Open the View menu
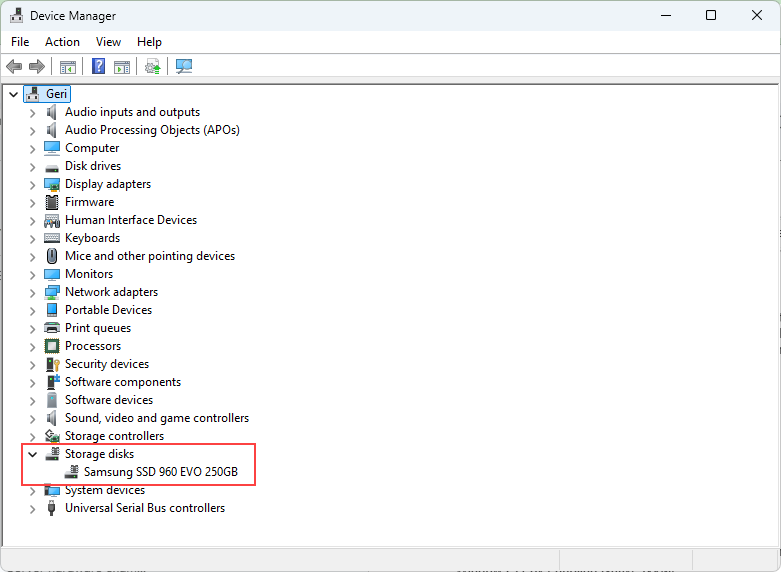 (108, 42)
